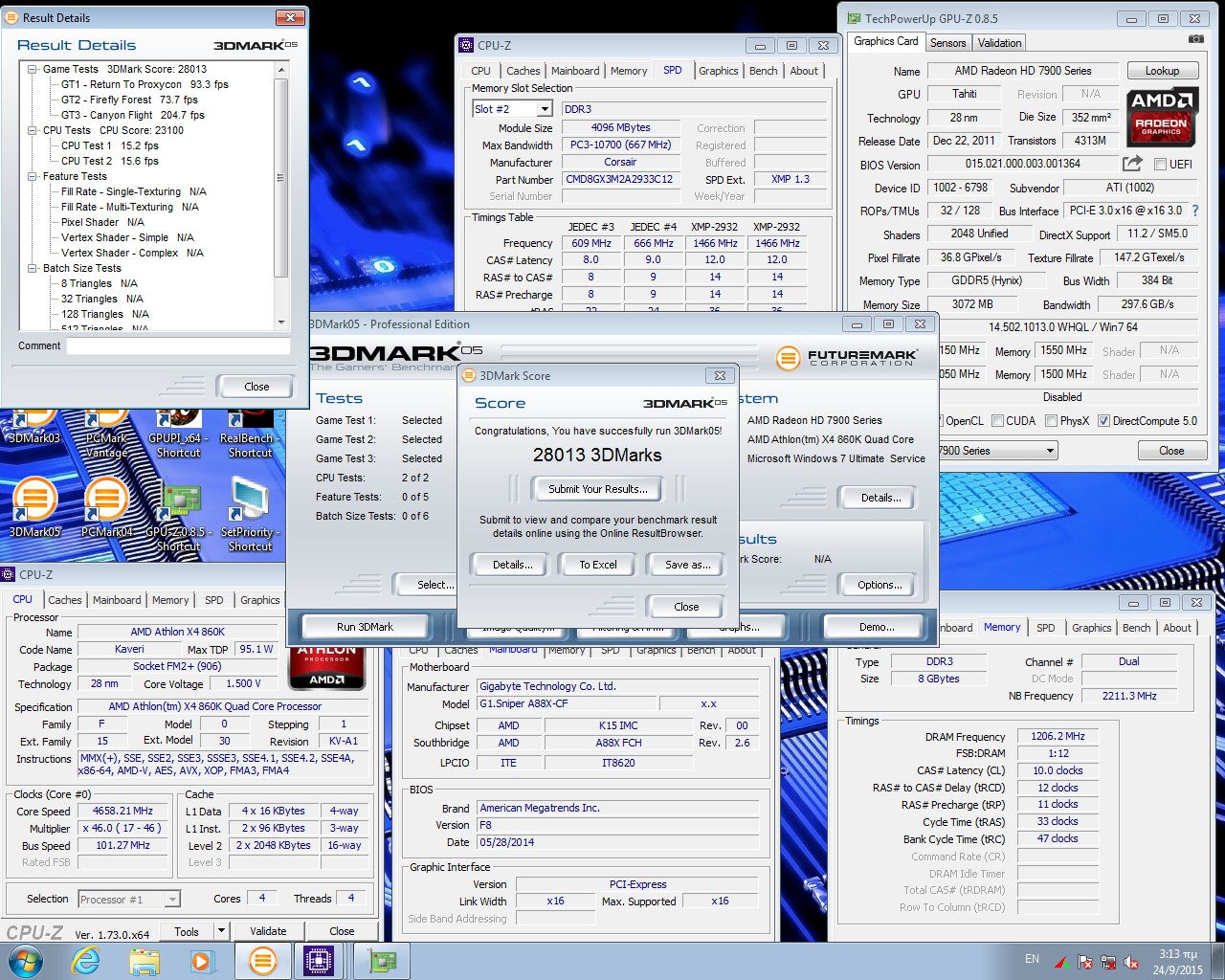Screen dimensions: 1225x980
Task: Click the AMD Radeon Graphics logo in GPU-Z
Action: 1162,117
